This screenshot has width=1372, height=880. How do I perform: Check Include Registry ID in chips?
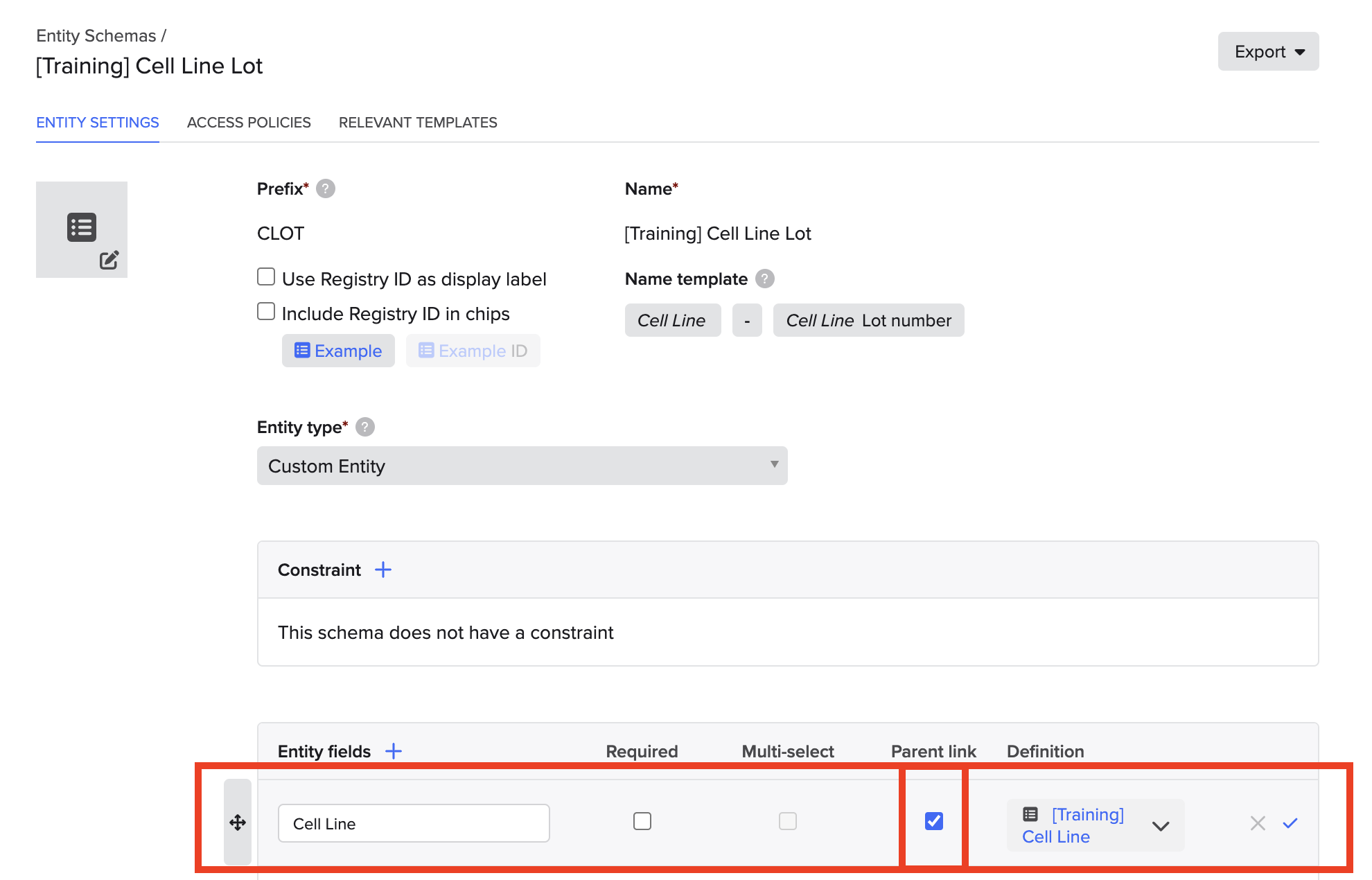point(266,312)
